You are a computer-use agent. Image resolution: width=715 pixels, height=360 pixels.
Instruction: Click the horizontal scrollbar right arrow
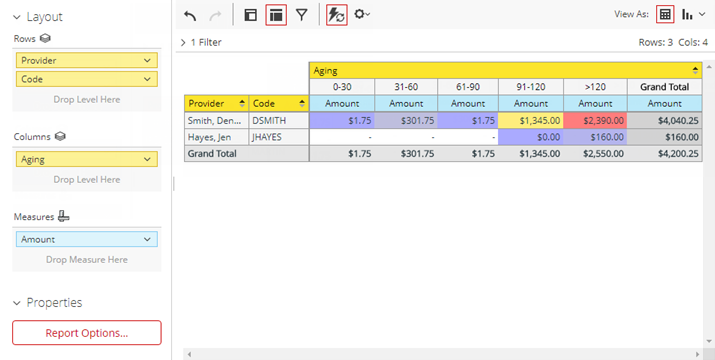click(697, 354)
